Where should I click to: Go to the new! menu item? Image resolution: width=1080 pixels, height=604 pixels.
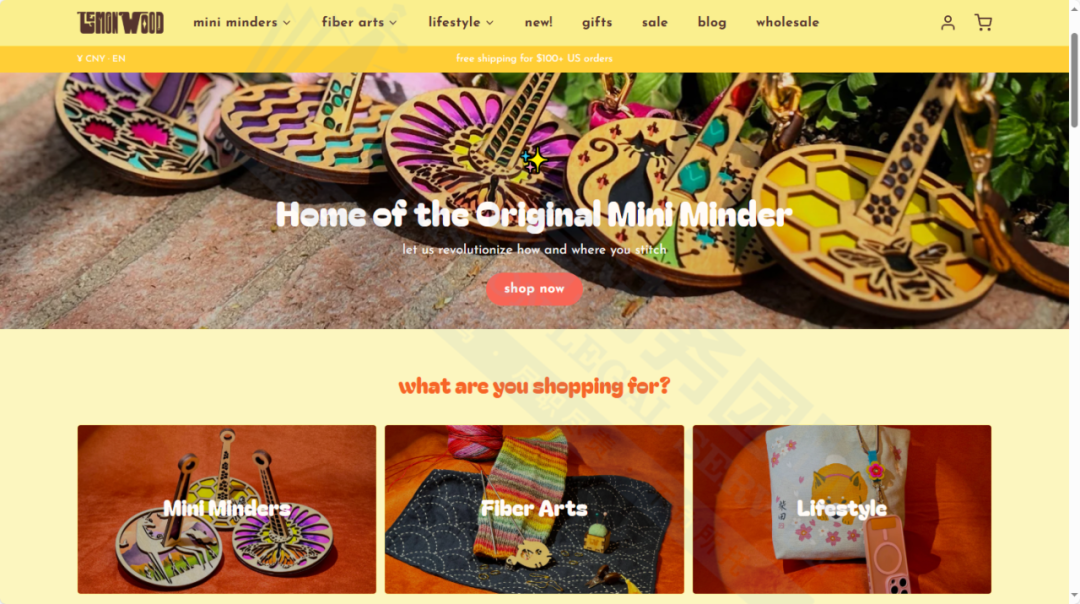click(539, 23)
